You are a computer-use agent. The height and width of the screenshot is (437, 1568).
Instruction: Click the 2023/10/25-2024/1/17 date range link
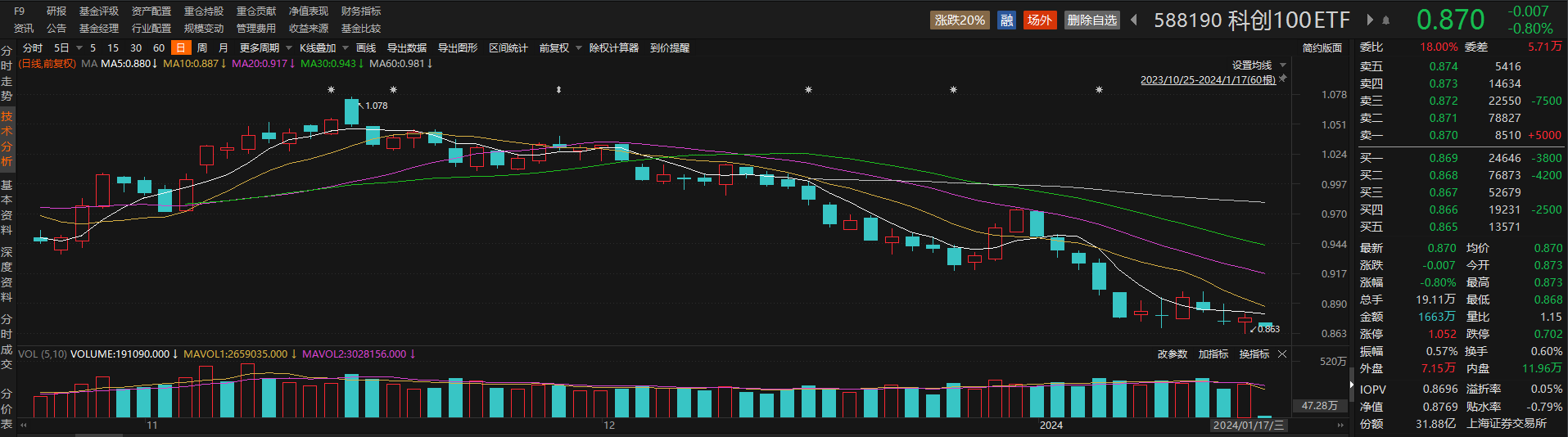pyautogui.click(x=1208, y=79)
